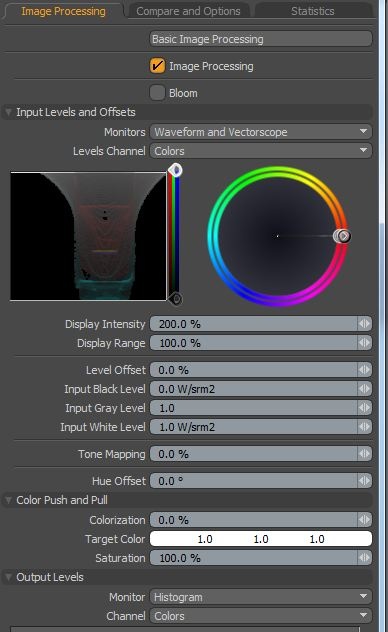
Task: Click the waveform monitor display
Action: 88,236
